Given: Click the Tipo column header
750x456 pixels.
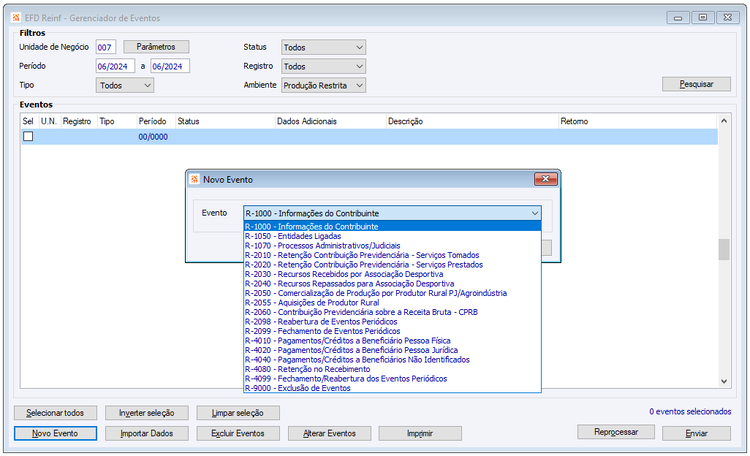Looking at the screenshot, I should 116,122.
